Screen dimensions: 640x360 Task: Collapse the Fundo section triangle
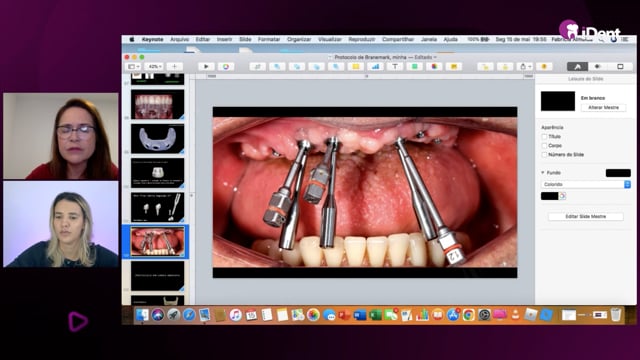pyautogui.click(x=543, y=173)
